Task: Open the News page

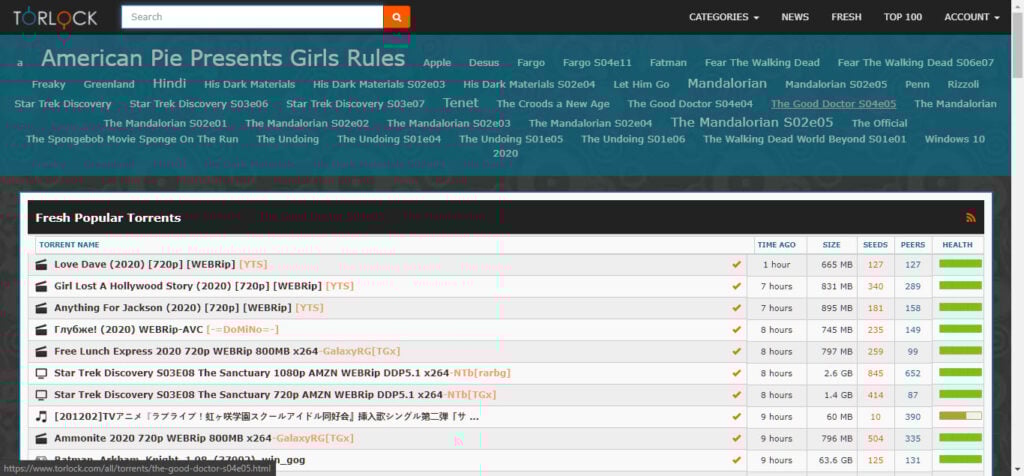Action: click(x=795, y=17)
